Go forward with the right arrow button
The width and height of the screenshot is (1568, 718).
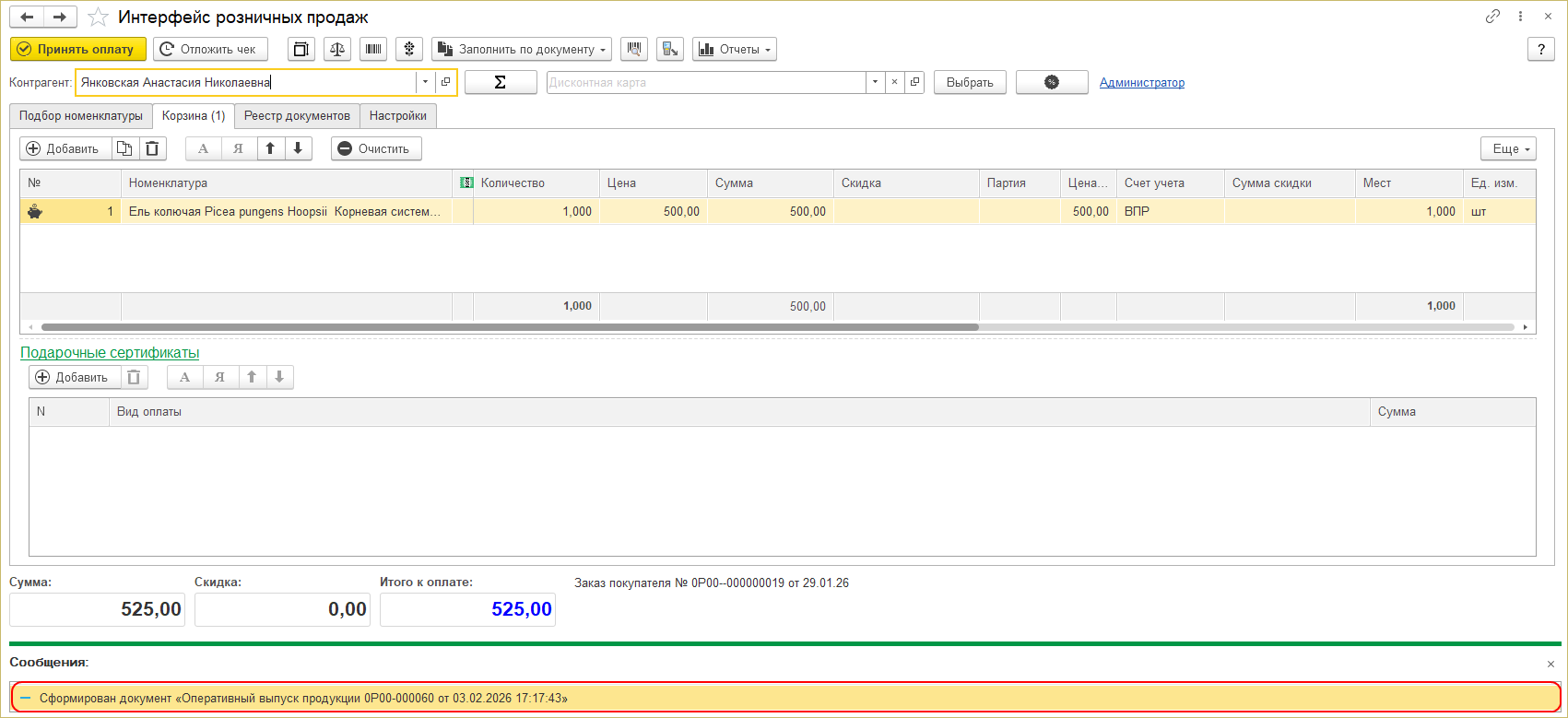point(60,18)
